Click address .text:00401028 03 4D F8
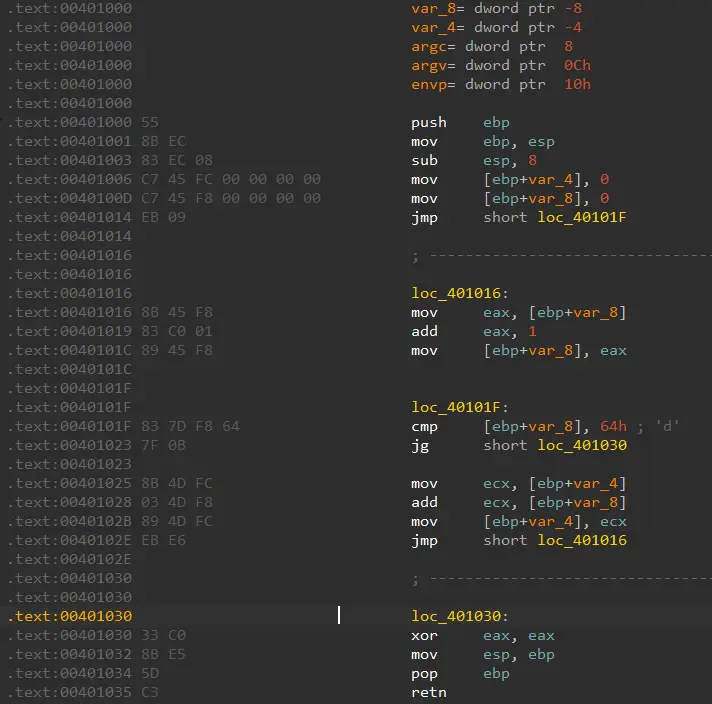The image size is (712, 704). [110, 502]
